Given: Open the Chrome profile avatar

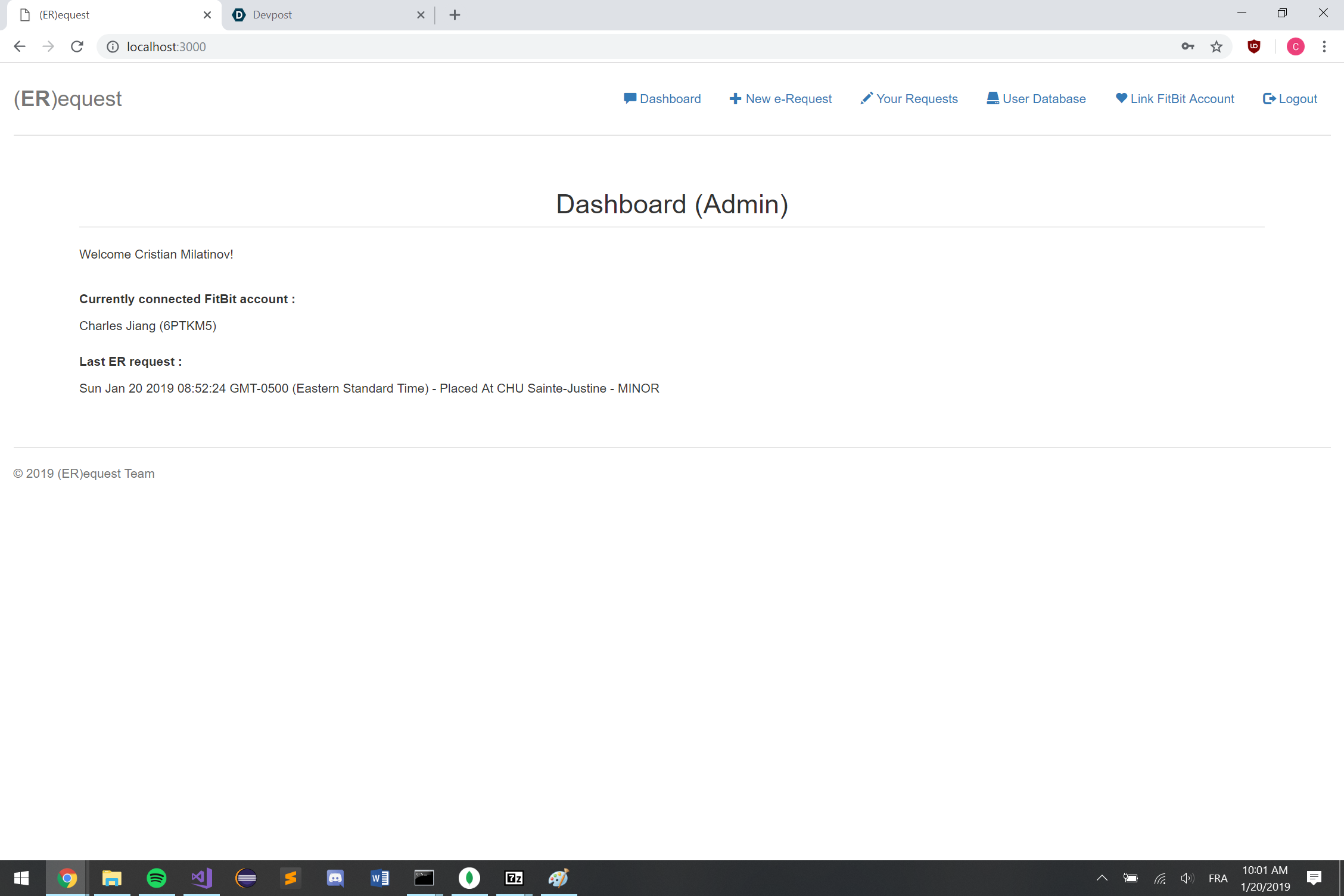Looking at the screenshot, I should pyautogui.click(x=1295, y=46).
